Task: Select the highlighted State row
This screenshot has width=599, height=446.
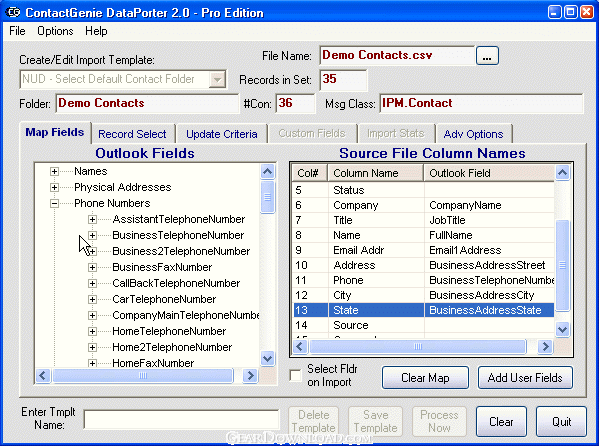Action: pos(423,310)
